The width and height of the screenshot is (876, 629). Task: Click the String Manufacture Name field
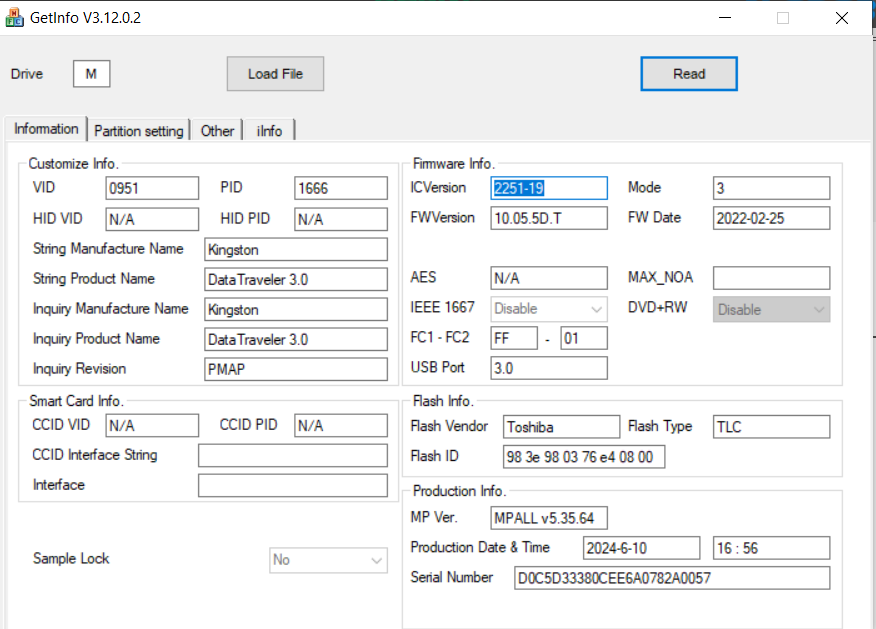click(296, 250)
